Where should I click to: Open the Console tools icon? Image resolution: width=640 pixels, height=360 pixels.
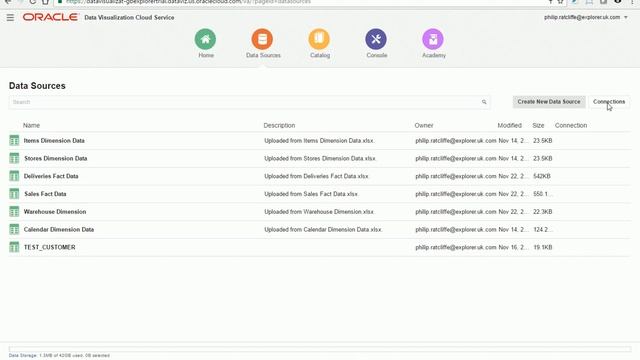pos(376,39)
